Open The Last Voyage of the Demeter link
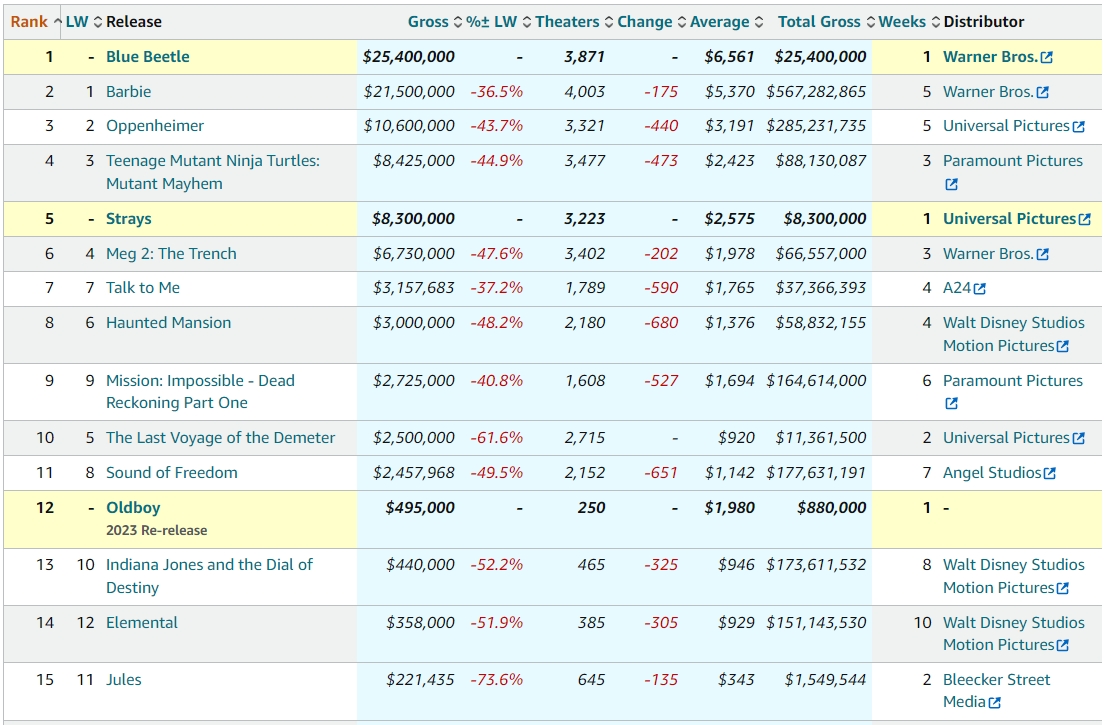This screenshot has height=725, width=1106. click(x=220, y=438)
